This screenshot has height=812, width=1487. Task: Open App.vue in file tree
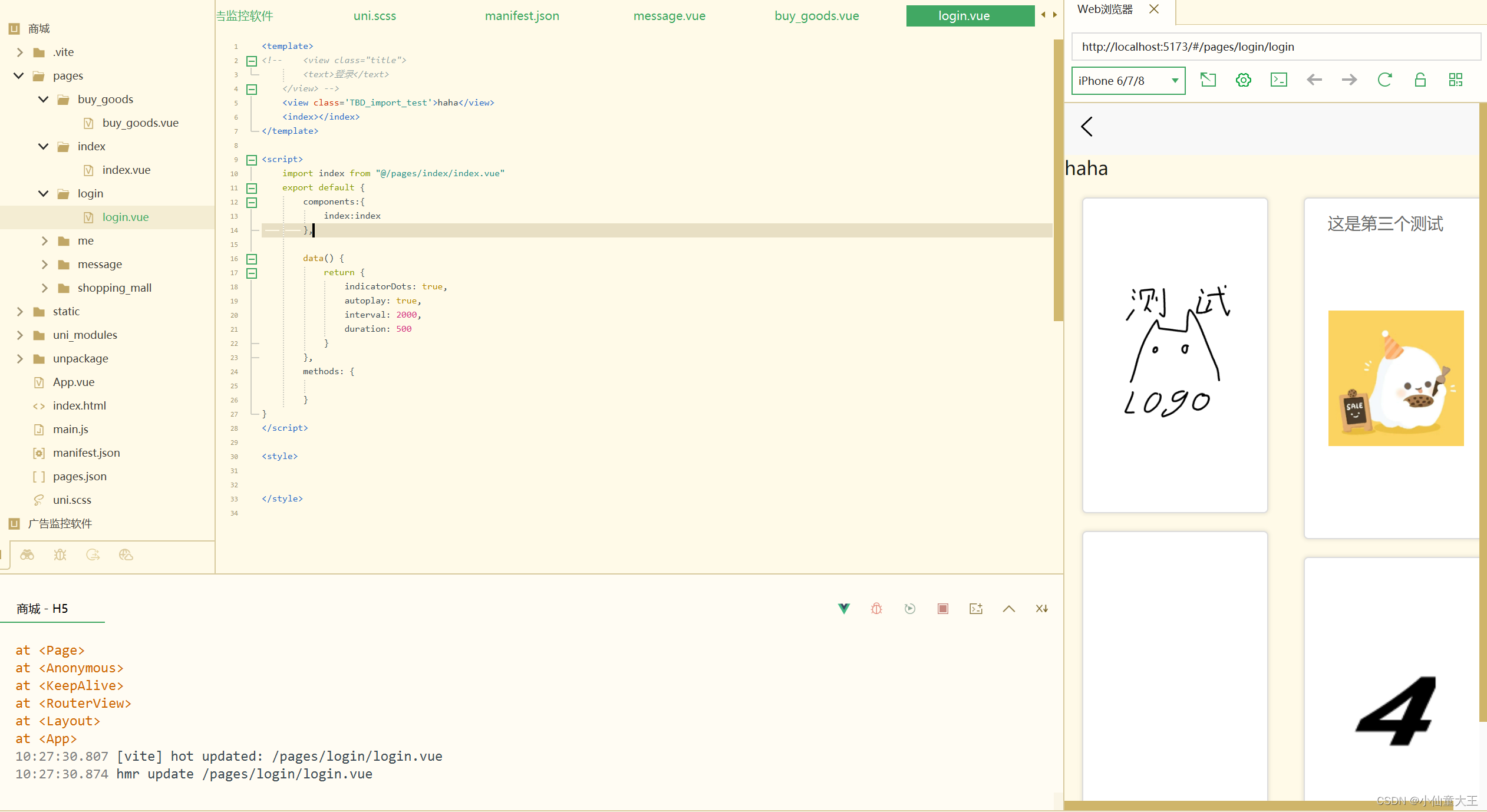(x=74, y=382)
